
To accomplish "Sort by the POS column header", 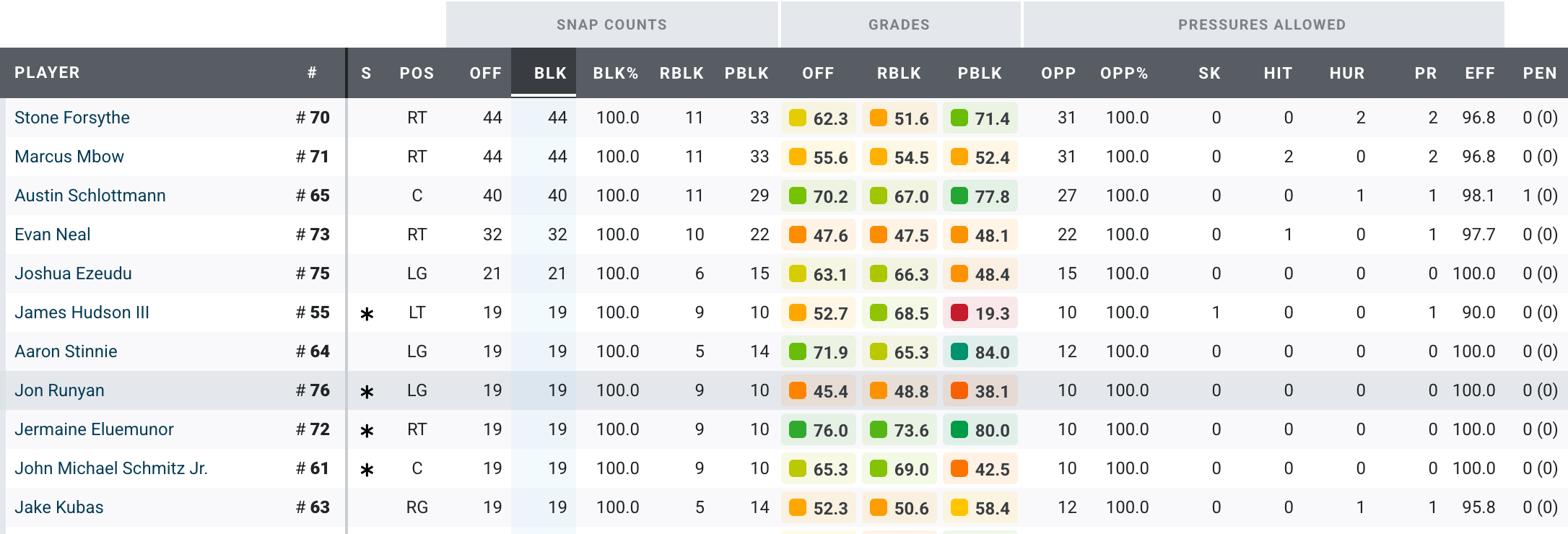I will pyautogui.click(x=417, y=73).
